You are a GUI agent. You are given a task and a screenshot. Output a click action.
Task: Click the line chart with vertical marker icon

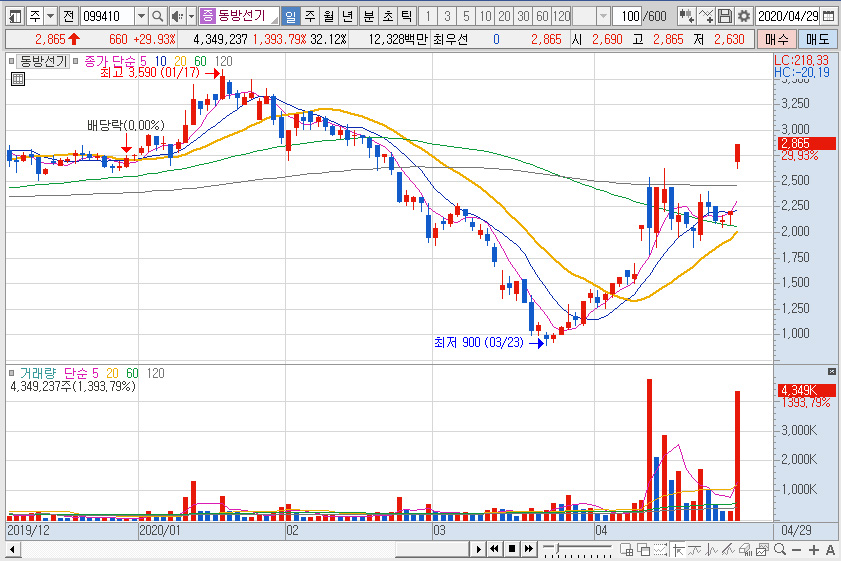tap(712, 549)
